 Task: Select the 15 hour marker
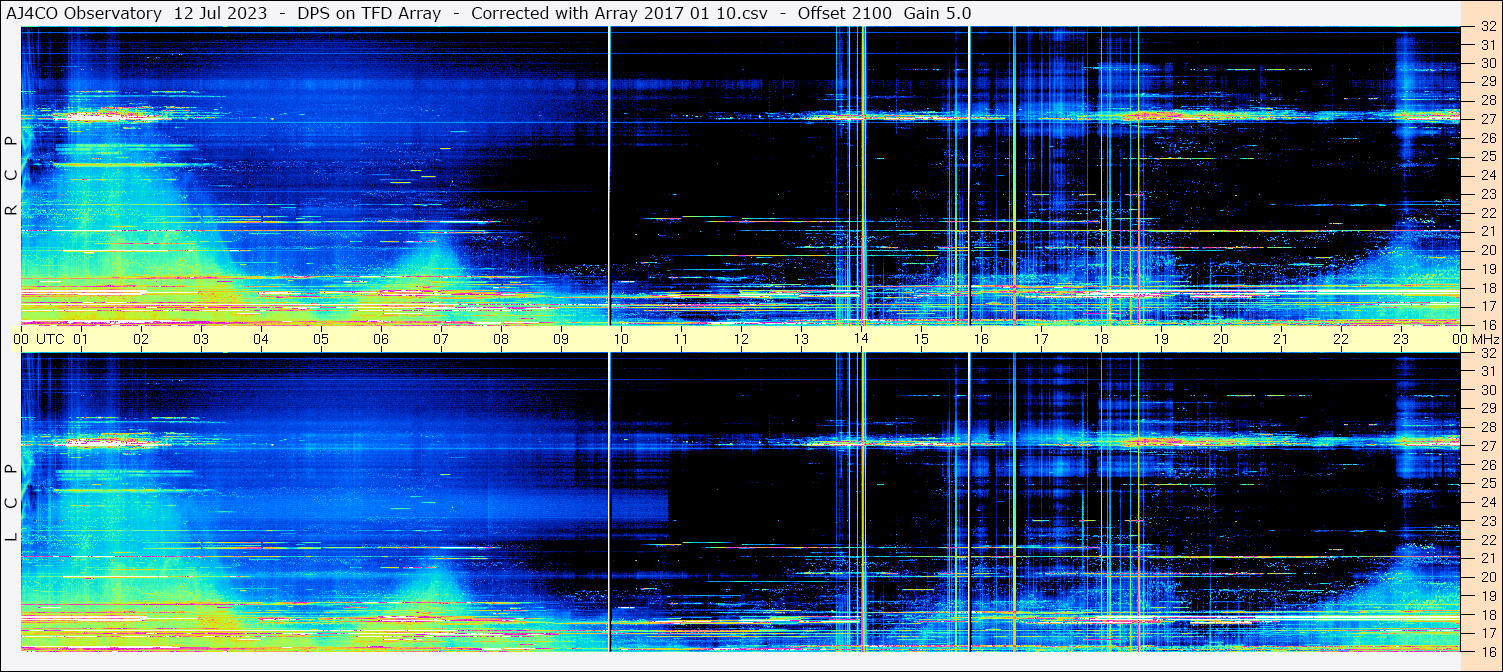pos(921,339)
